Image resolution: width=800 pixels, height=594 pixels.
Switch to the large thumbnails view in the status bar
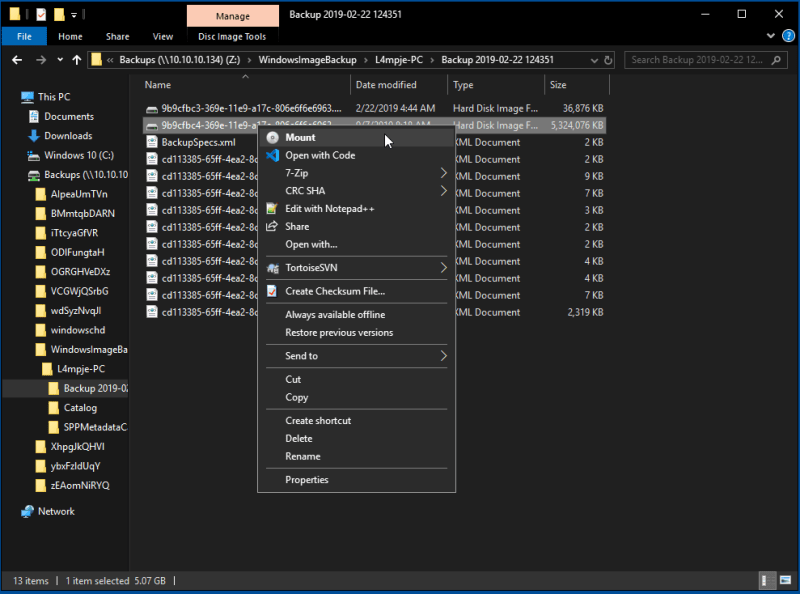tap(786, 580)
